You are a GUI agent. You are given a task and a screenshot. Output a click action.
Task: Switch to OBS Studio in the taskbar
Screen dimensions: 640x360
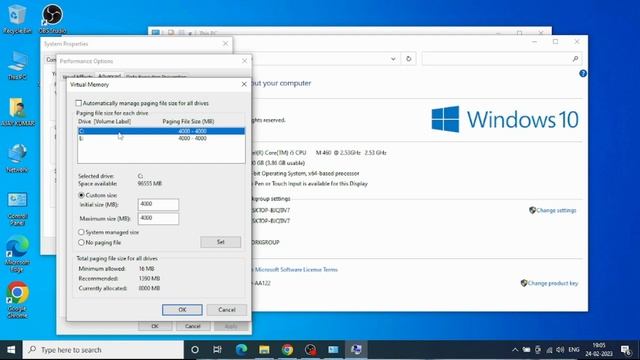(310, 350)
